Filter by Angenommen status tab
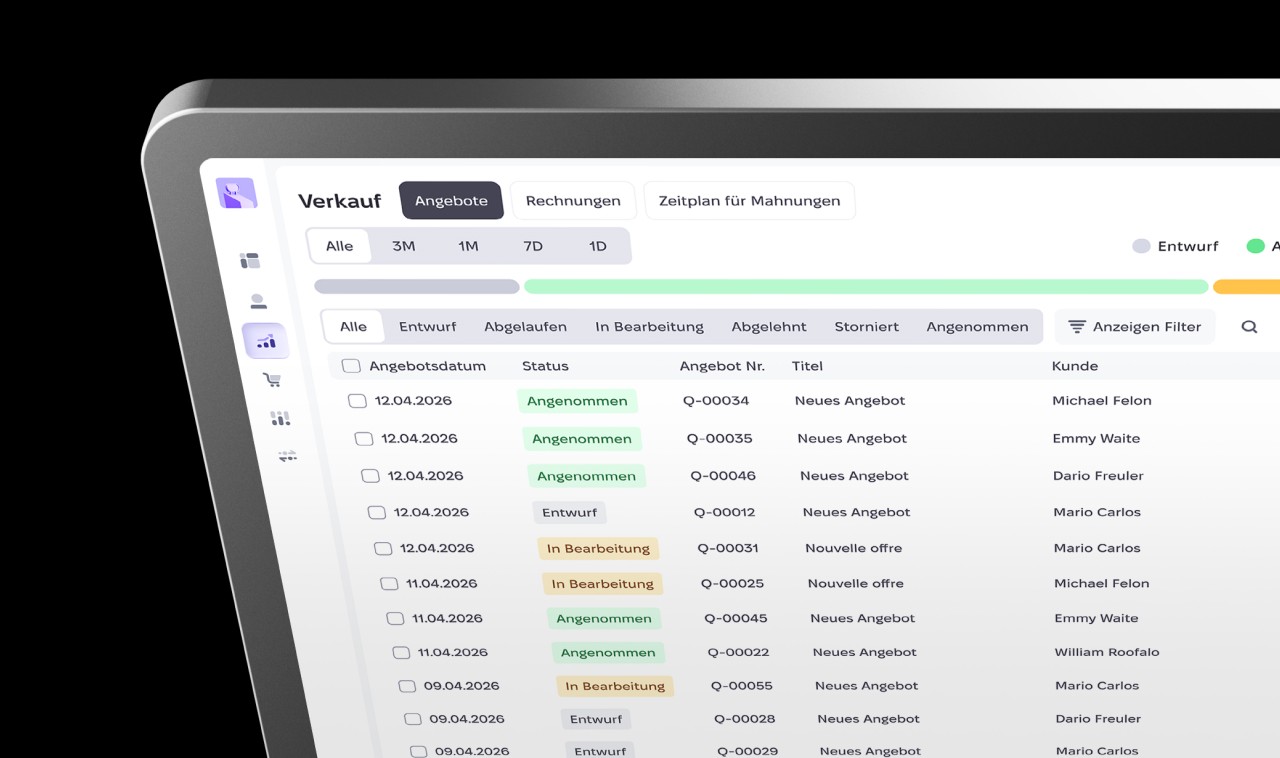Viewport: 1280px width, 758px height. tap(977, 327)
